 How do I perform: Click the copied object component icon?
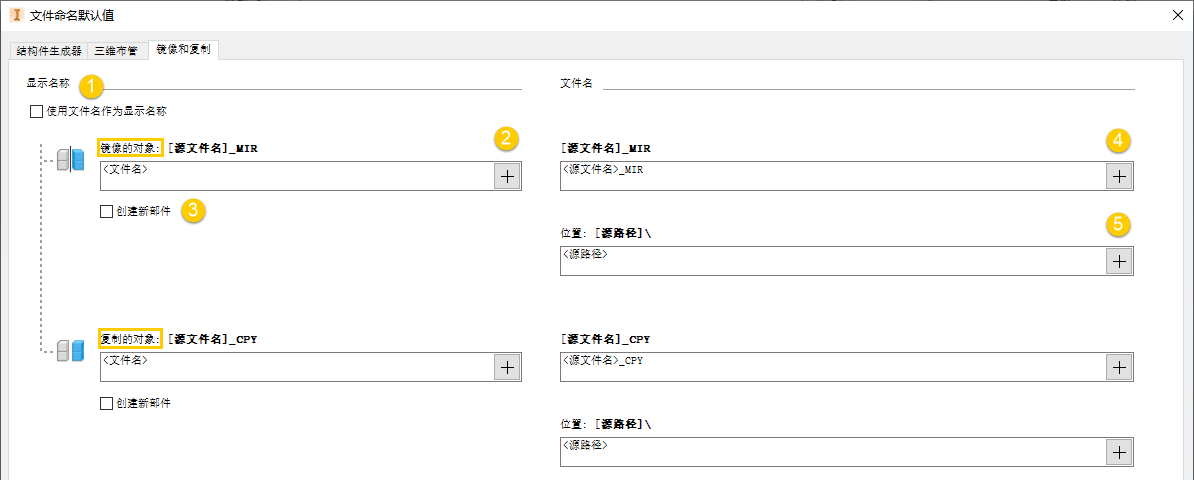pyautogui.click(x=70, y=350)
